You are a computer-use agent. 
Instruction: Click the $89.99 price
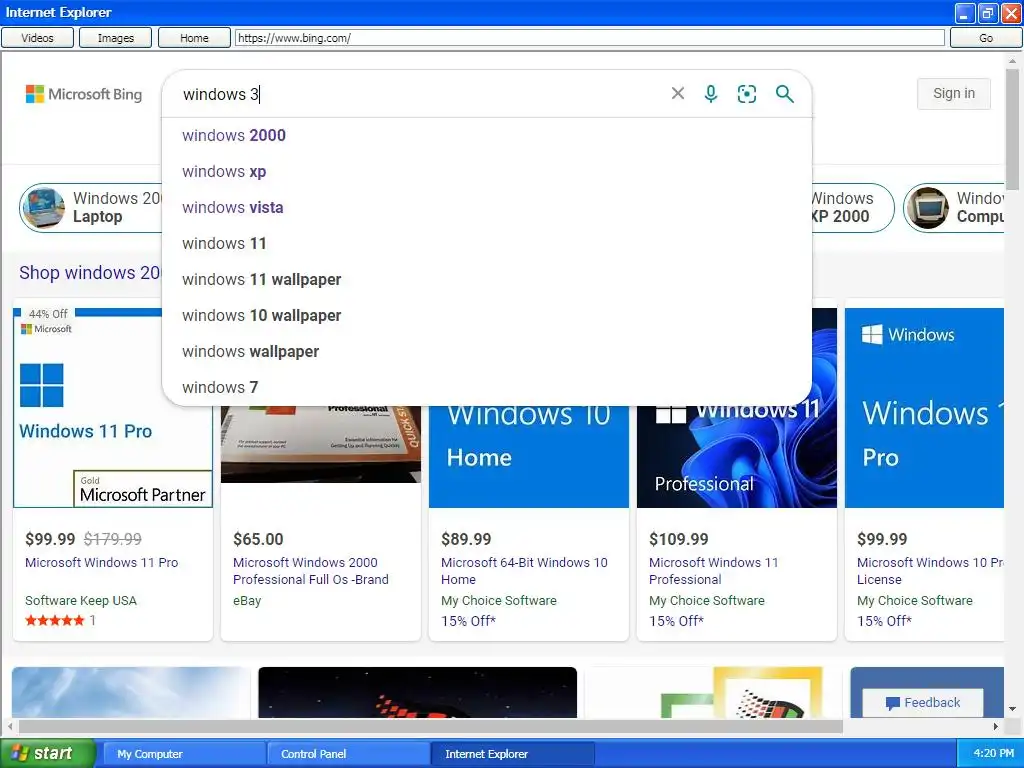pos(466,539)
